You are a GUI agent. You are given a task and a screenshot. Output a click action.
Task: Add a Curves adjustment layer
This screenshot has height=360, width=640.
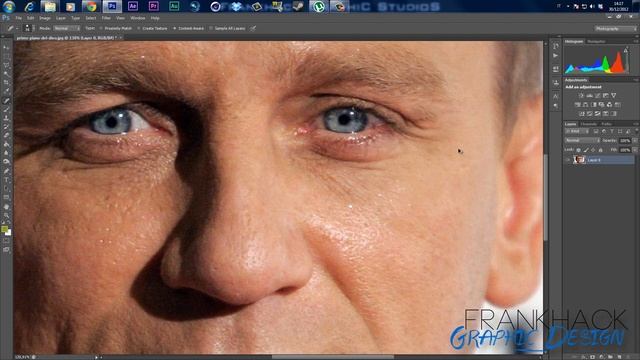click(x=597, y=96)
